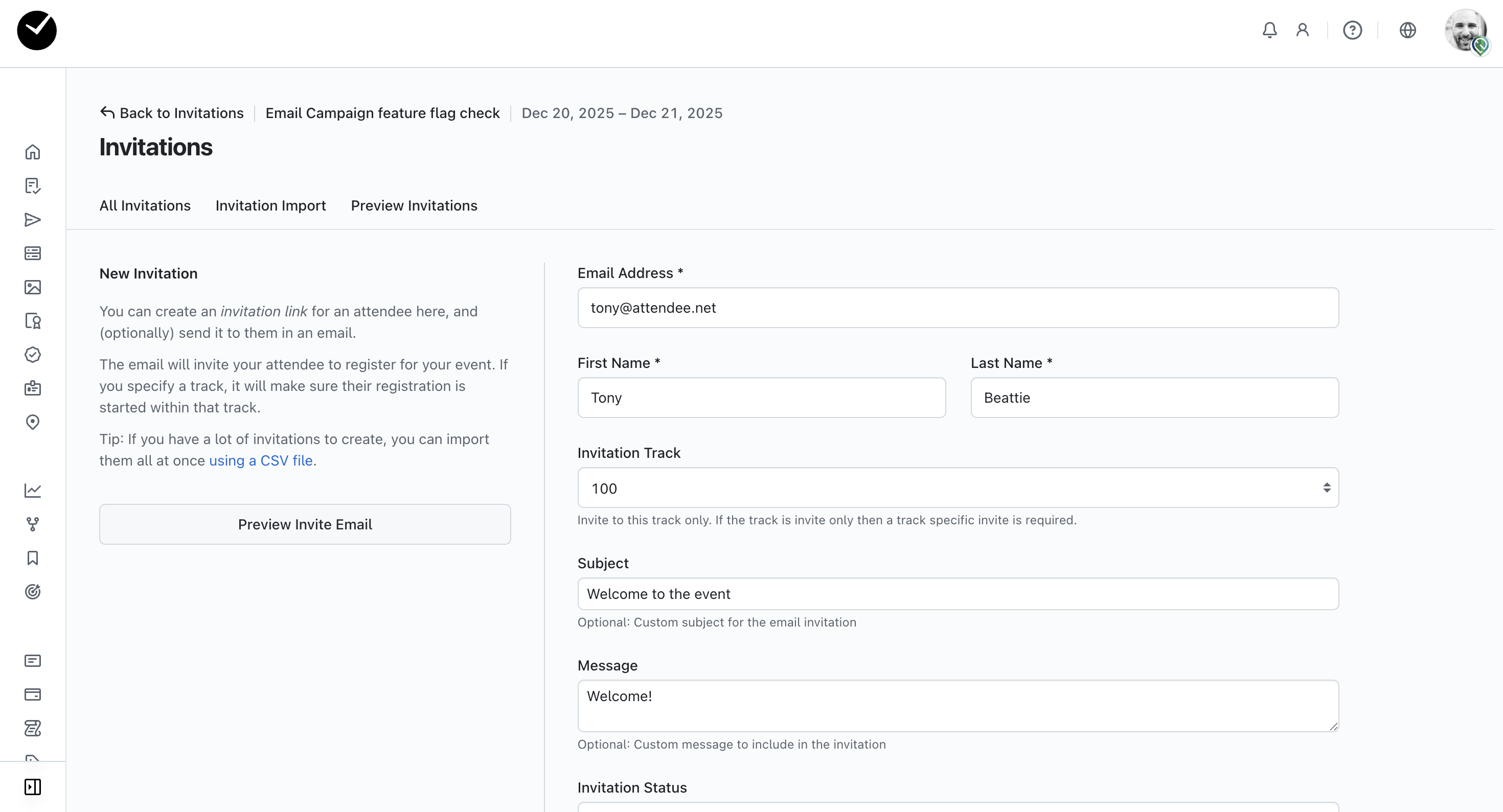The image size is (1503, 812).
Task: Go Back to Invitations
Action: pos(172,113)
